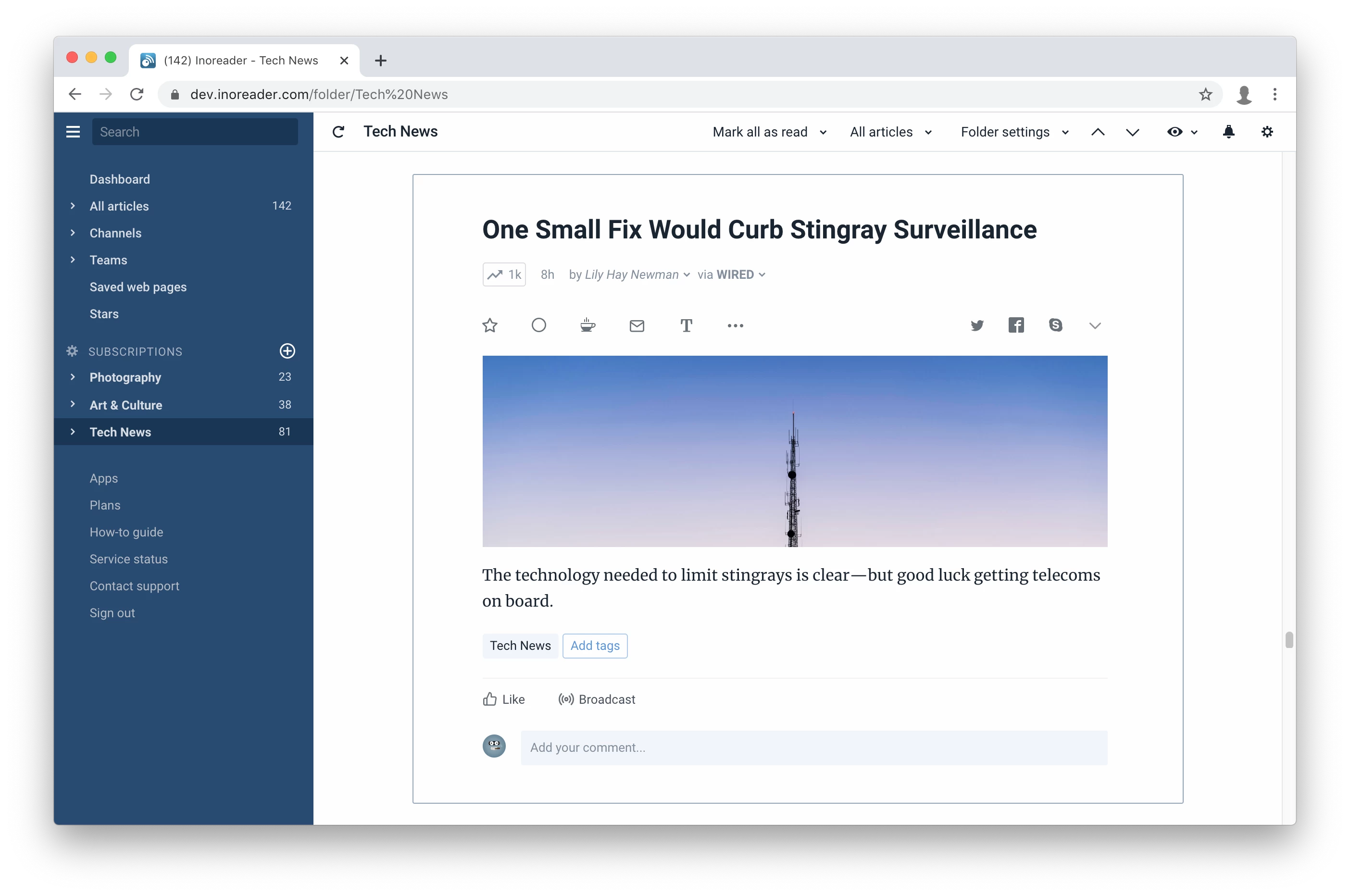Go to Saved web pages
1350x896 pixels.
tap(138, 287)
